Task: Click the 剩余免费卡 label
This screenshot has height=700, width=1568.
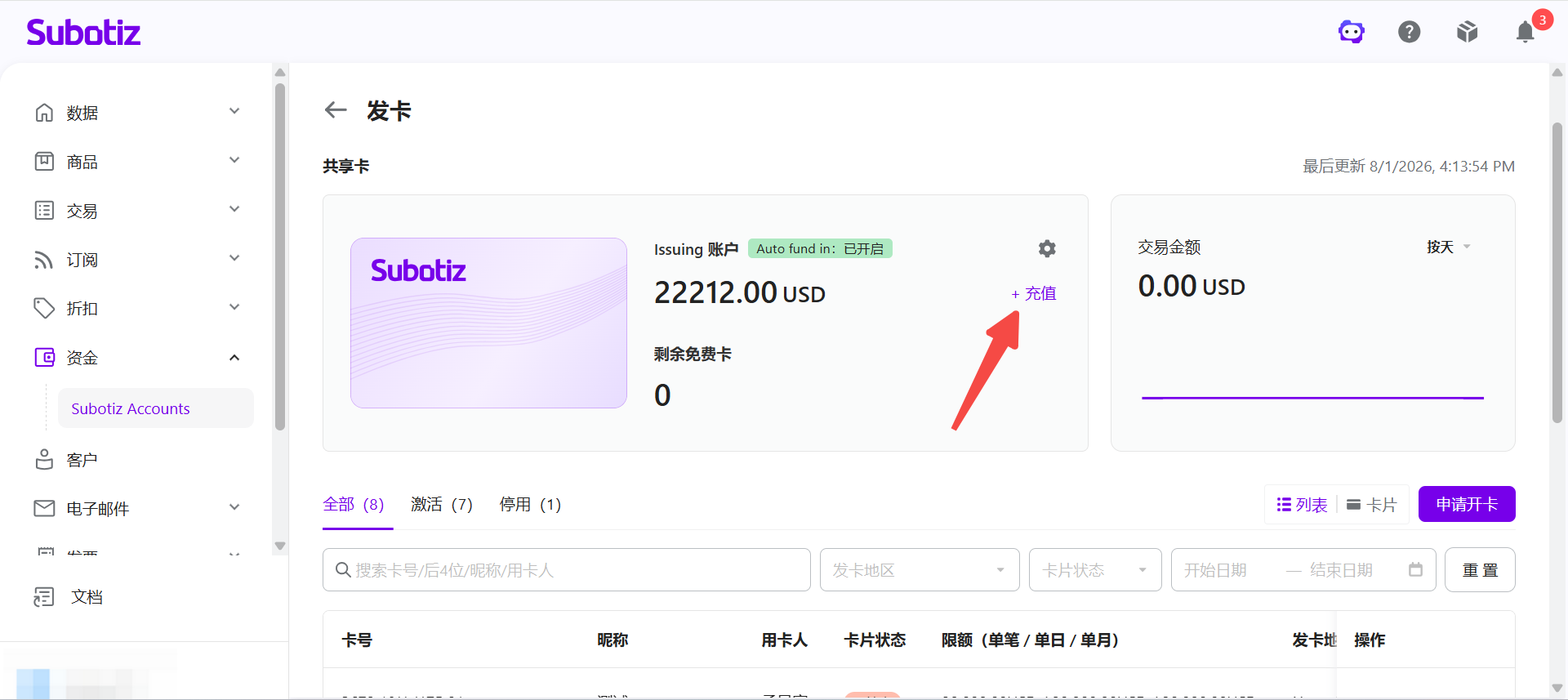Action: click(x=693, y=354)
